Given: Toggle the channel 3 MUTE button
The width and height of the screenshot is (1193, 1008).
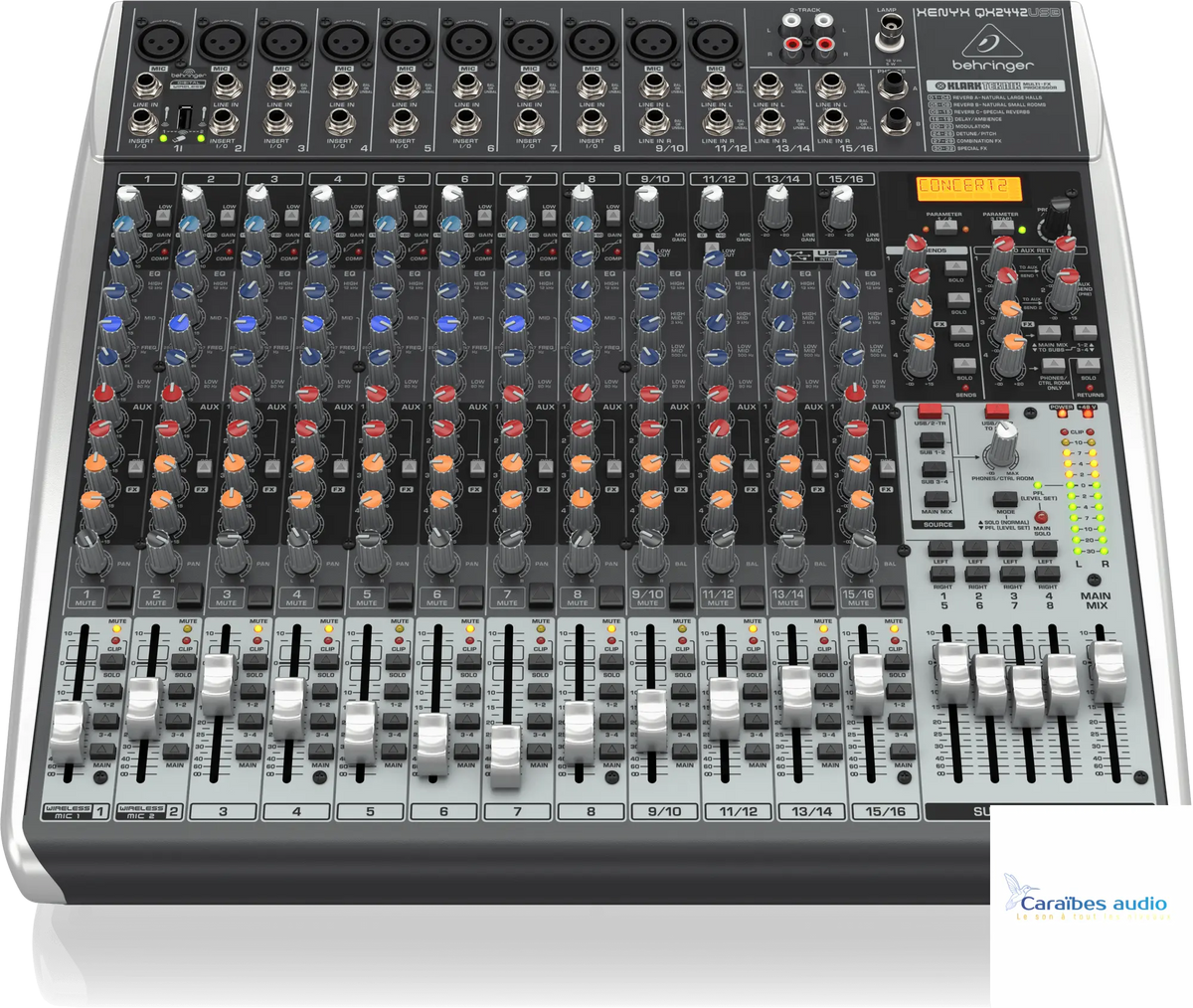Looking at the screenshot, I should [260, 596].
